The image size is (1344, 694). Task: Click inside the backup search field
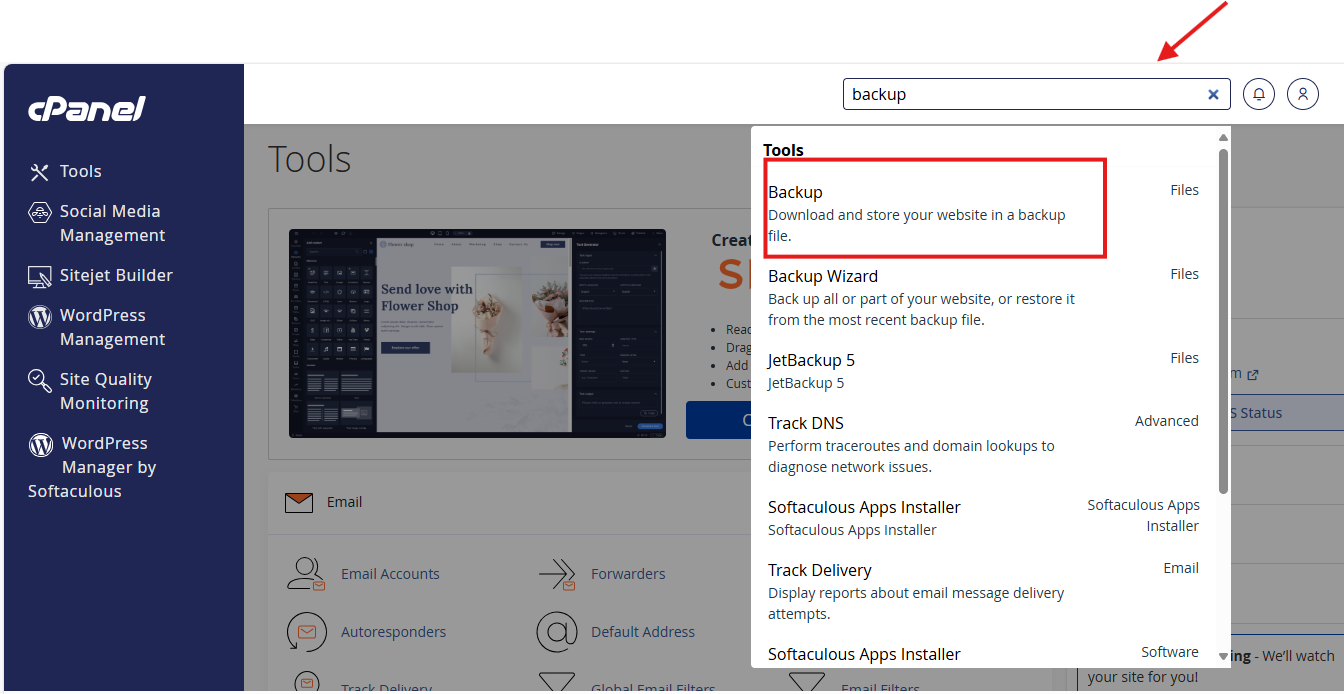pyautogui.click(x=1020, y=94)
